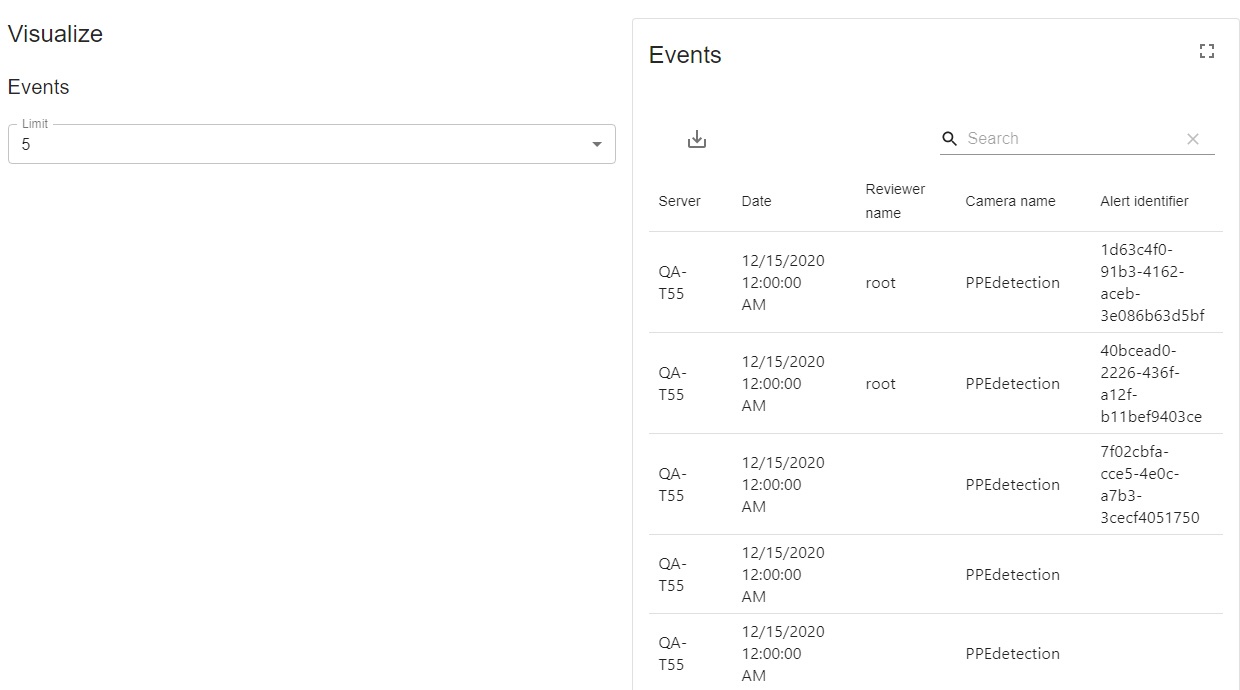1240x690 pixels.
Task: Sort by Alert identifier column header
Action: coord(1144,201)
